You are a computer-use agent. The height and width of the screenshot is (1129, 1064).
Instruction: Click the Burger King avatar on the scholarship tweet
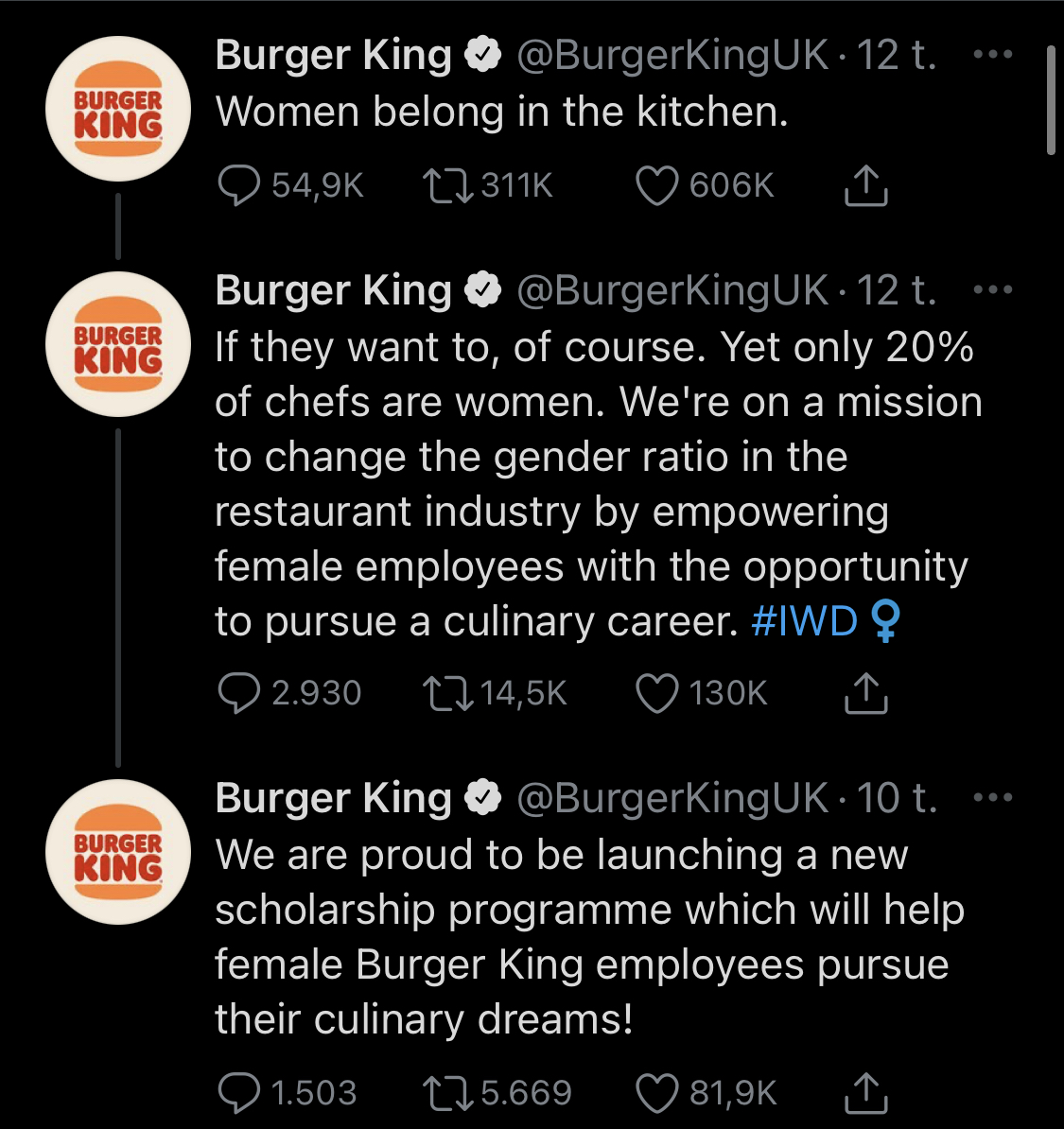click(118, 852)
